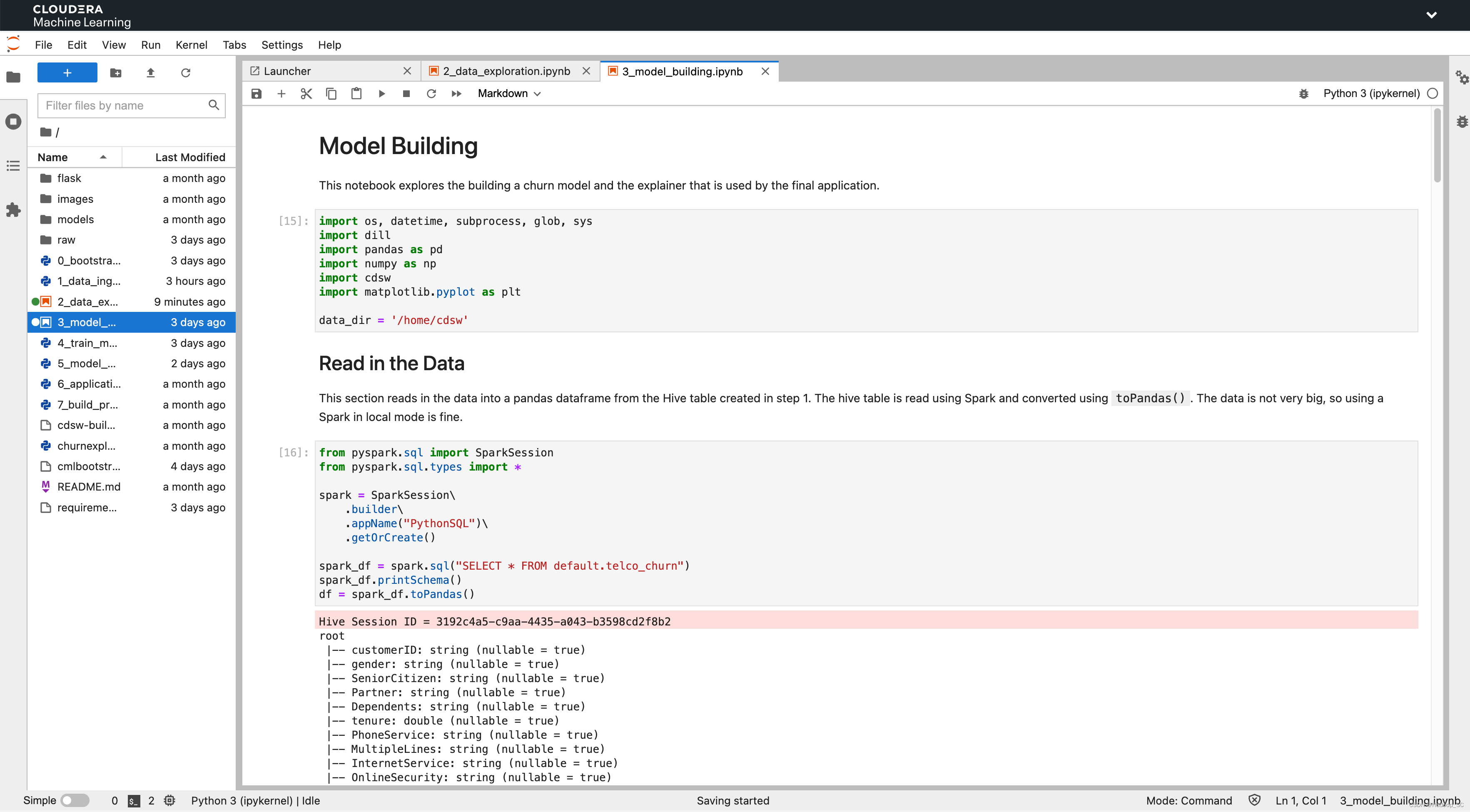
Task: Sort files by the Name column
Action: pyautogui.click(x=52, y=157)
